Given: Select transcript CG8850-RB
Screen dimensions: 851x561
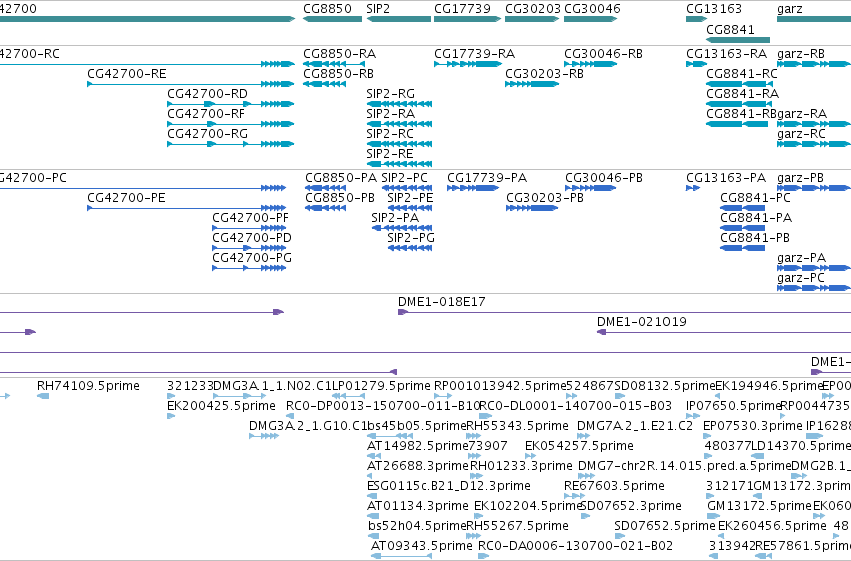Looking at the screenshot, I should pos(325,84).
